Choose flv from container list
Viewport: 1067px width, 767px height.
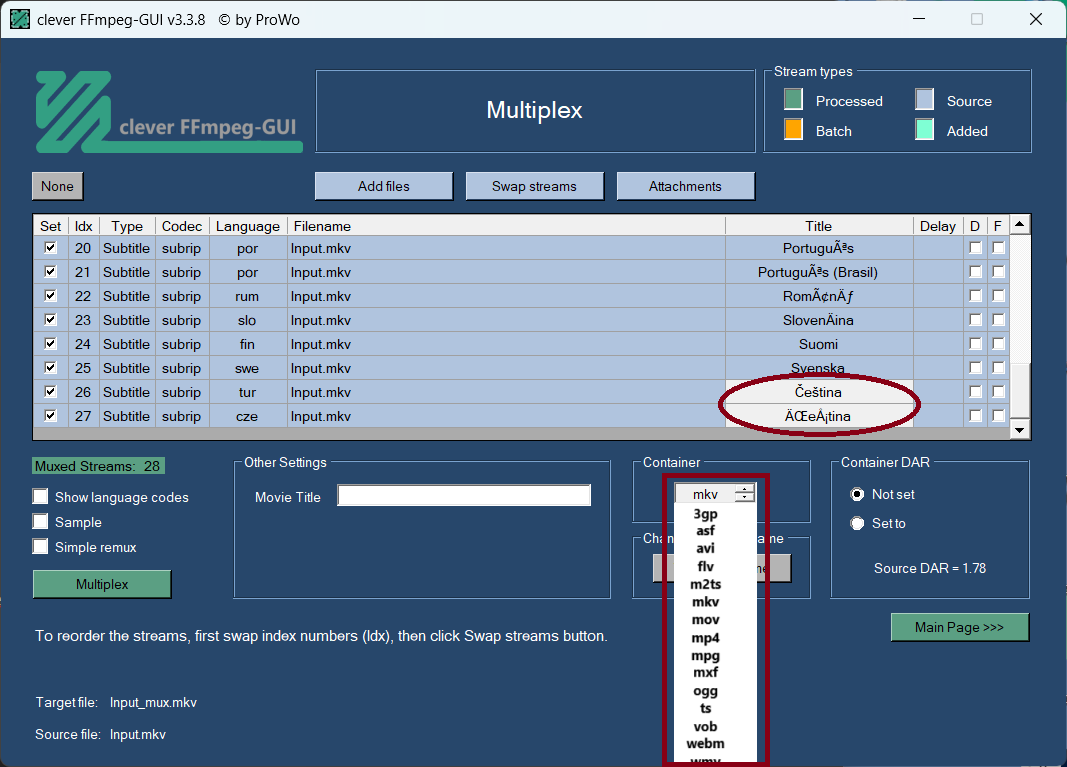pyautogui.click(x=706, y=566)
